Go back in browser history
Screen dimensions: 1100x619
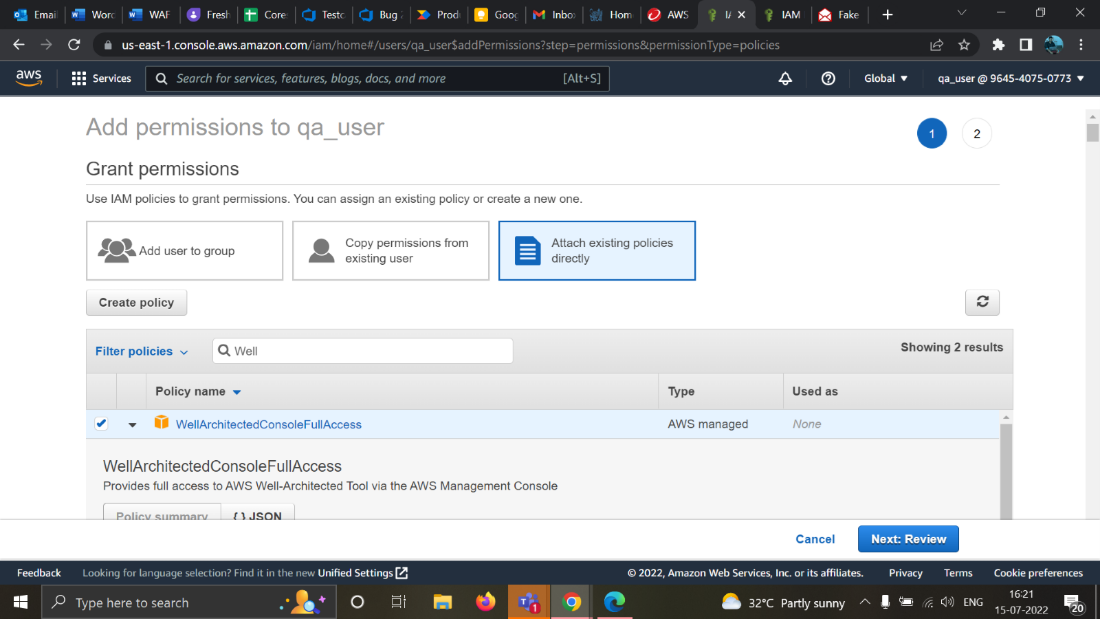point(19,45)
